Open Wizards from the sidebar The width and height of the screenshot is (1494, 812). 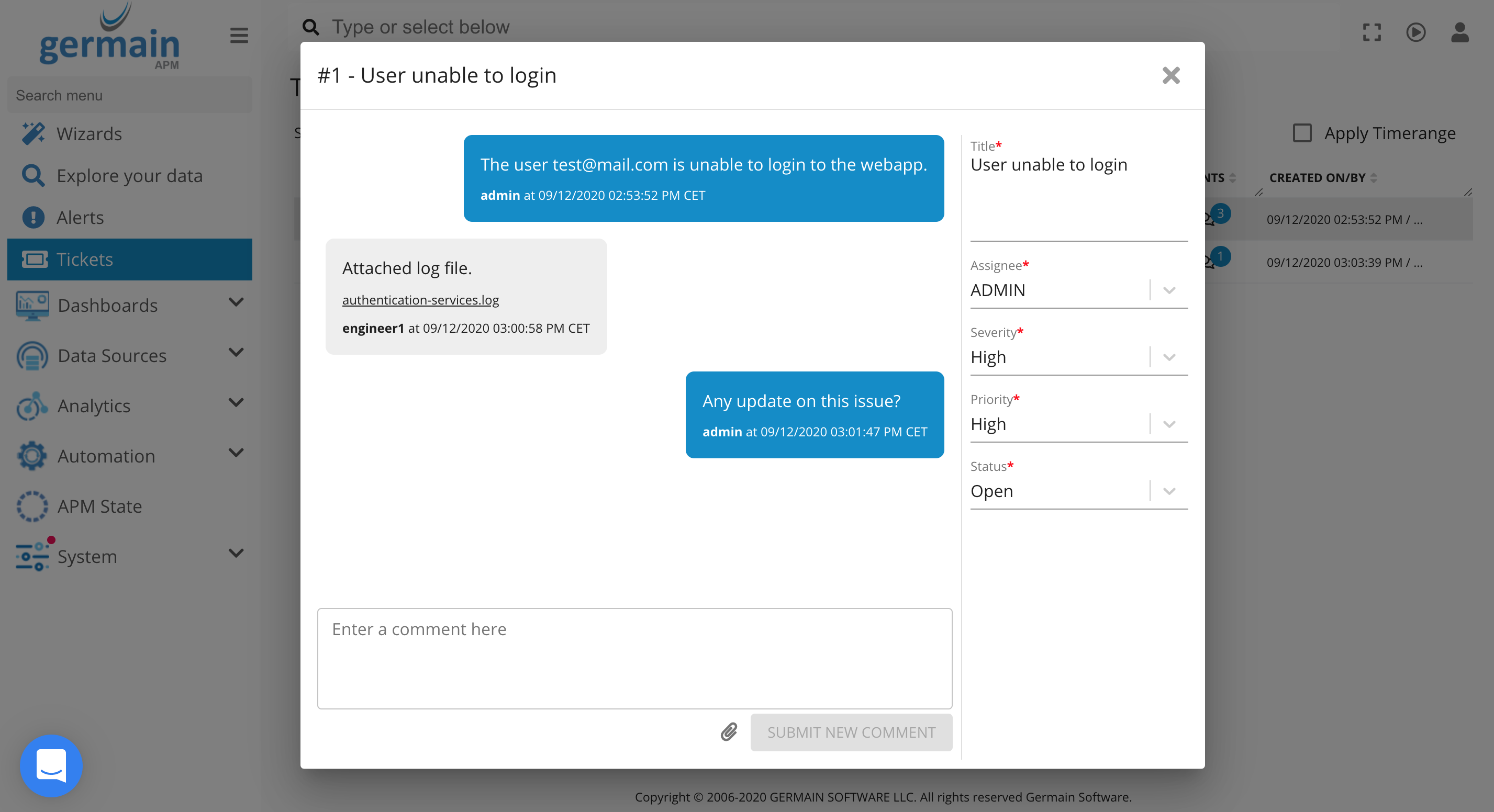point(89,134)
